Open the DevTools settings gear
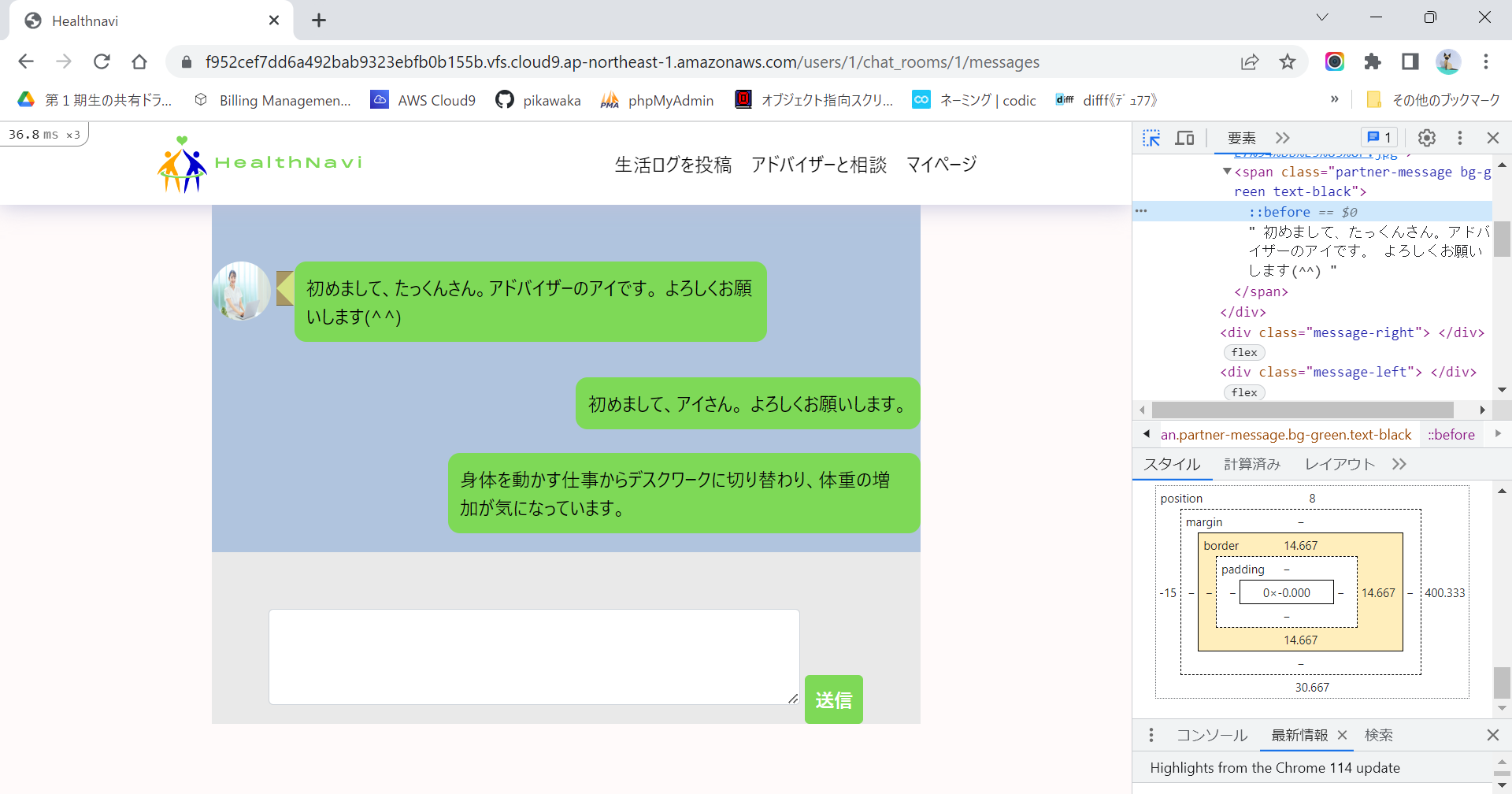Viewport: 1512px width, 794px height. coord(1427,137)
